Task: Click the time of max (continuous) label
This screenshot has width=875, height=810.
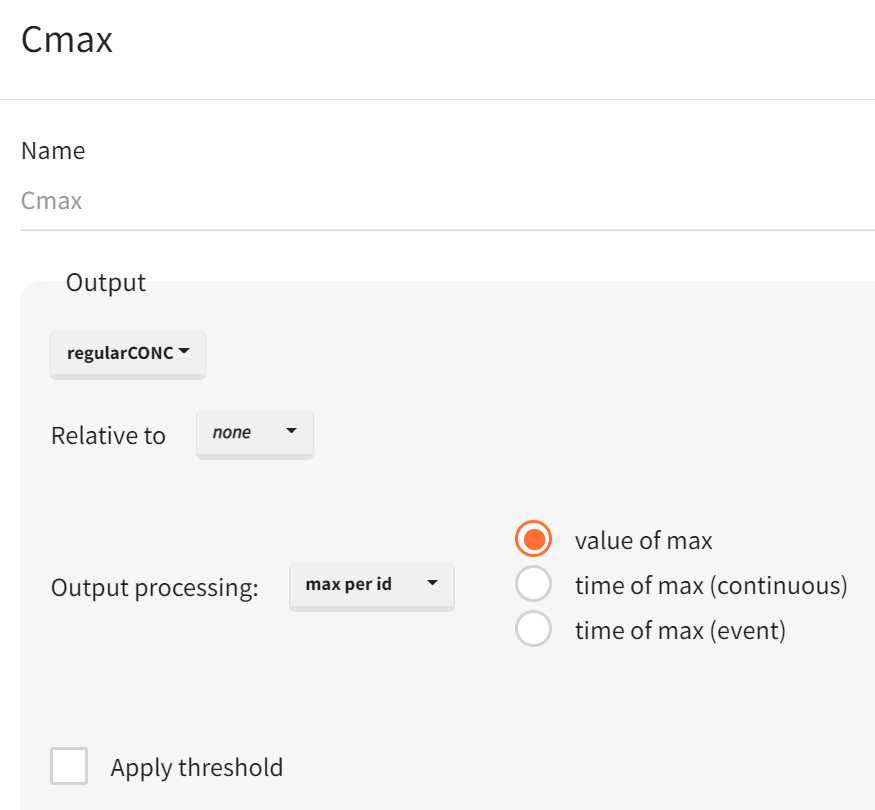Action: (x=711, y=586)
